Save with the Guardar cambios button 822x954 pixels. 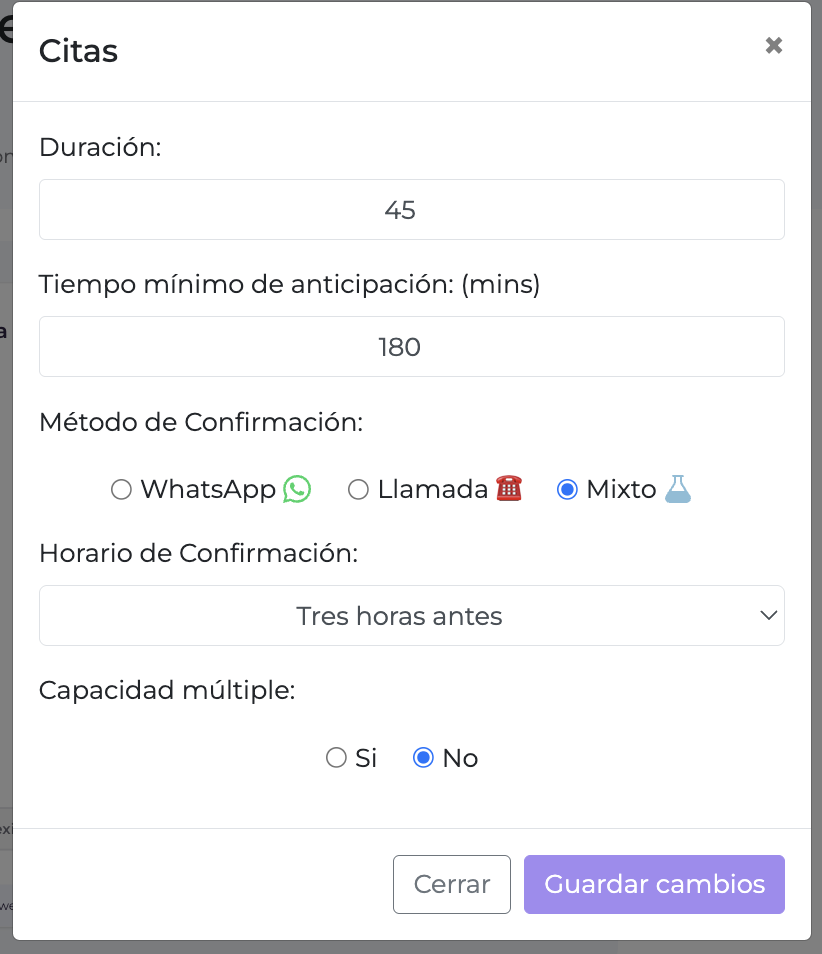pos(654,884)
